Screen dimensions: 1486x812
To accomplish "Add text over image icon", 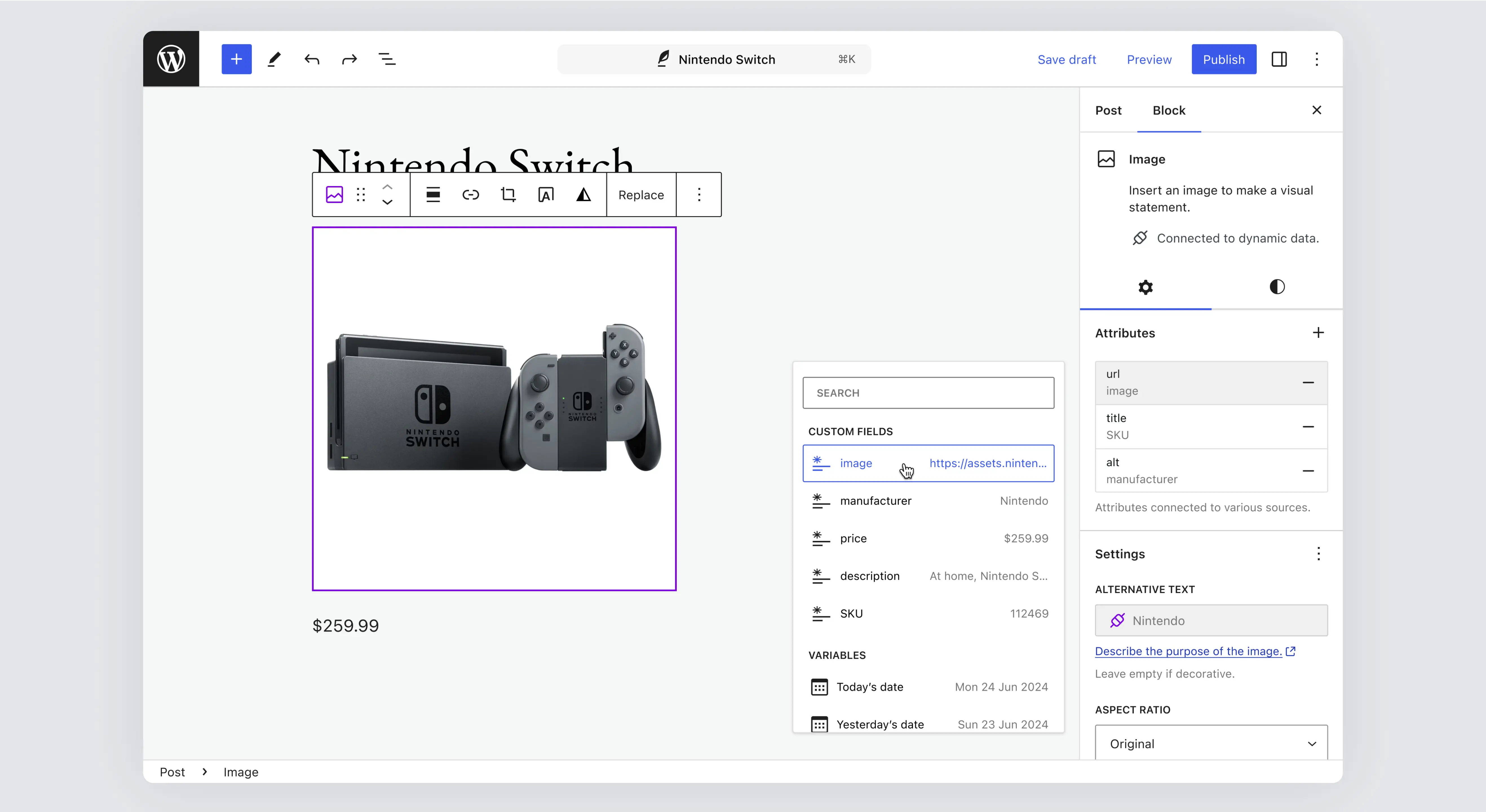I will pos(546,195).
